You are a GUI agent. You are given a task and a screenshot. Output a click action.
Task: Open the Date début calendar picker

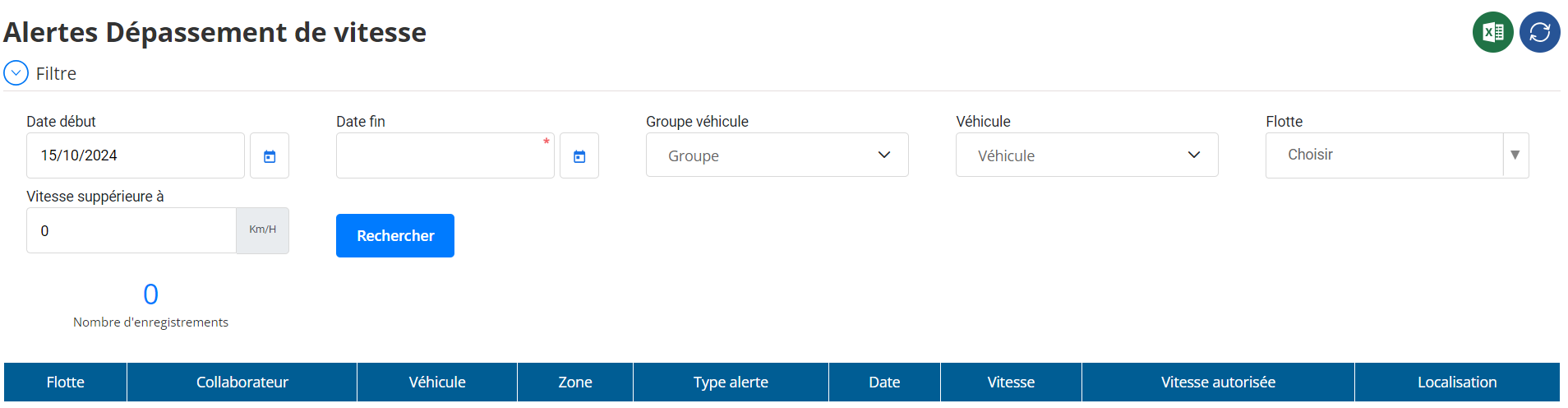pos(270,155)
